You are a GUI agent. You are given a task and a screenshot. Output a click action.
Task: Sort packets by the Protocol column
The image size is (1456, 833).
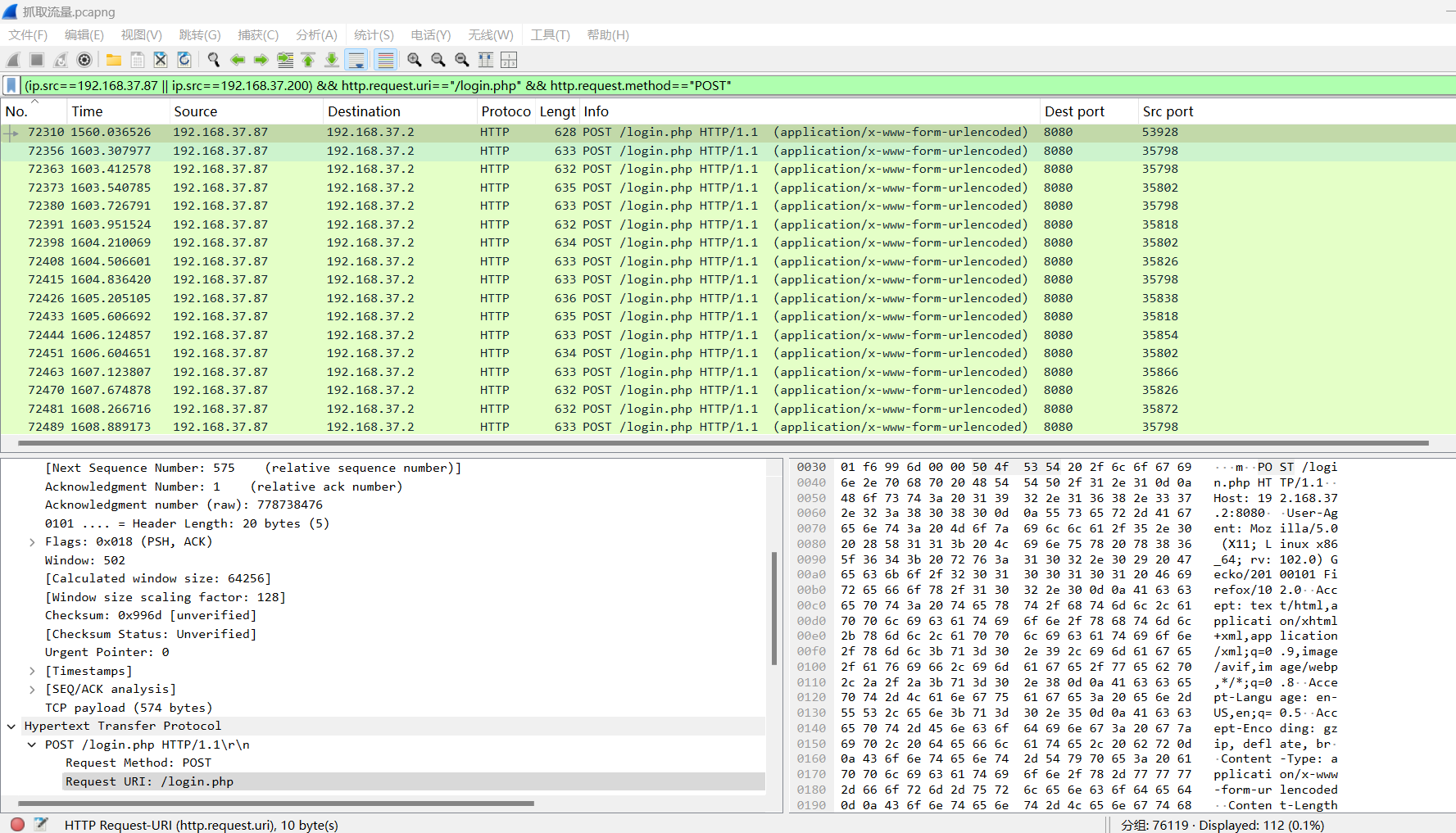point(506,111)
